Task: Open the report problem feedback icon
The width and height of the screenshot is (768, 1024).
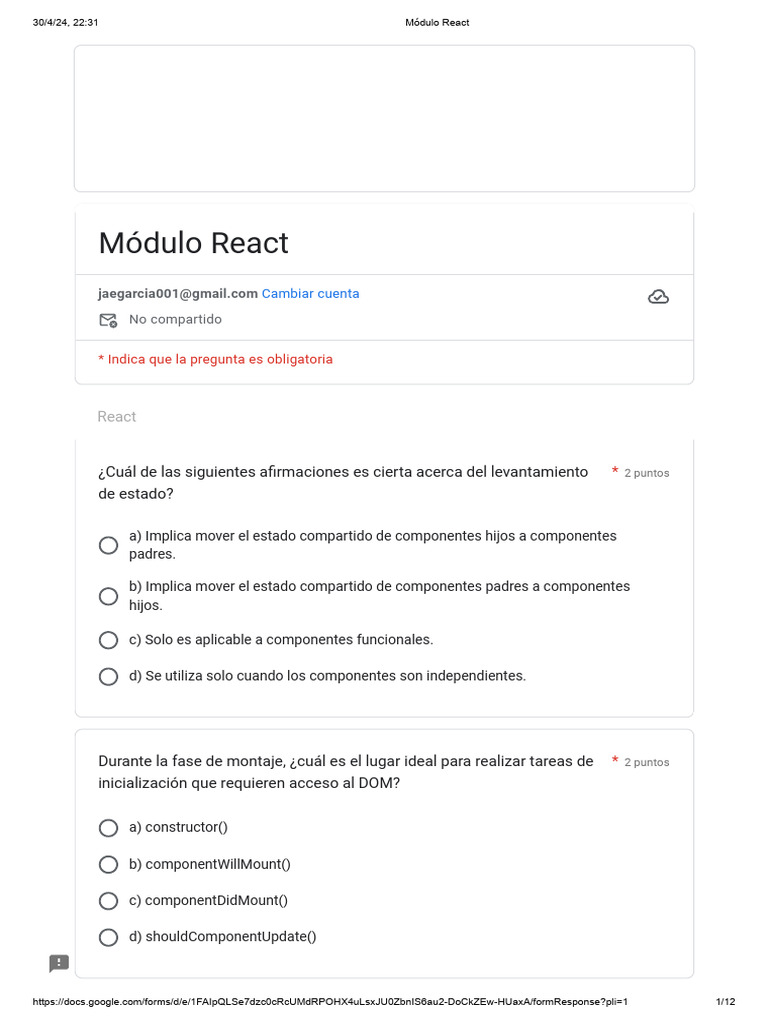Action: pos(59,963)
